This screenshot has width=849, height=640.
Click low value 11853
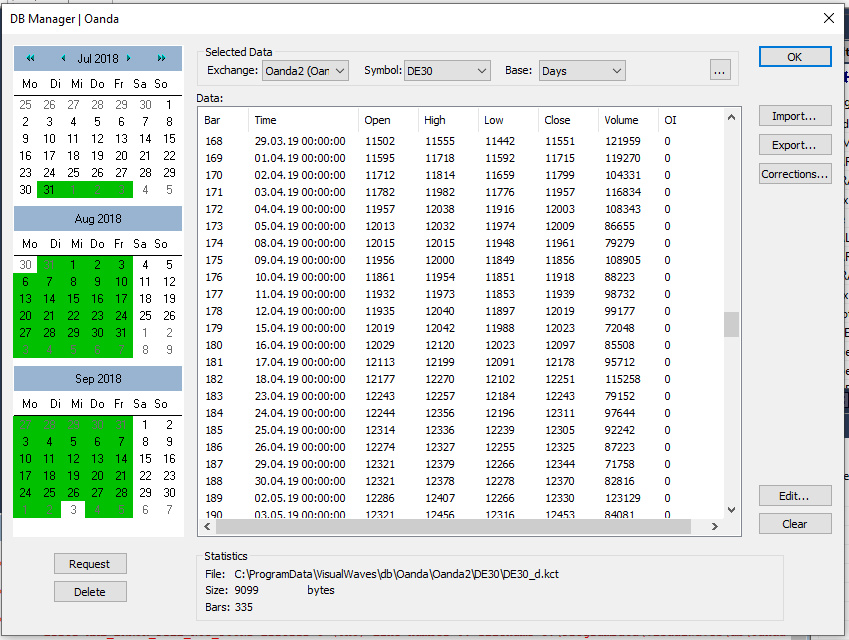click(500, 294)
